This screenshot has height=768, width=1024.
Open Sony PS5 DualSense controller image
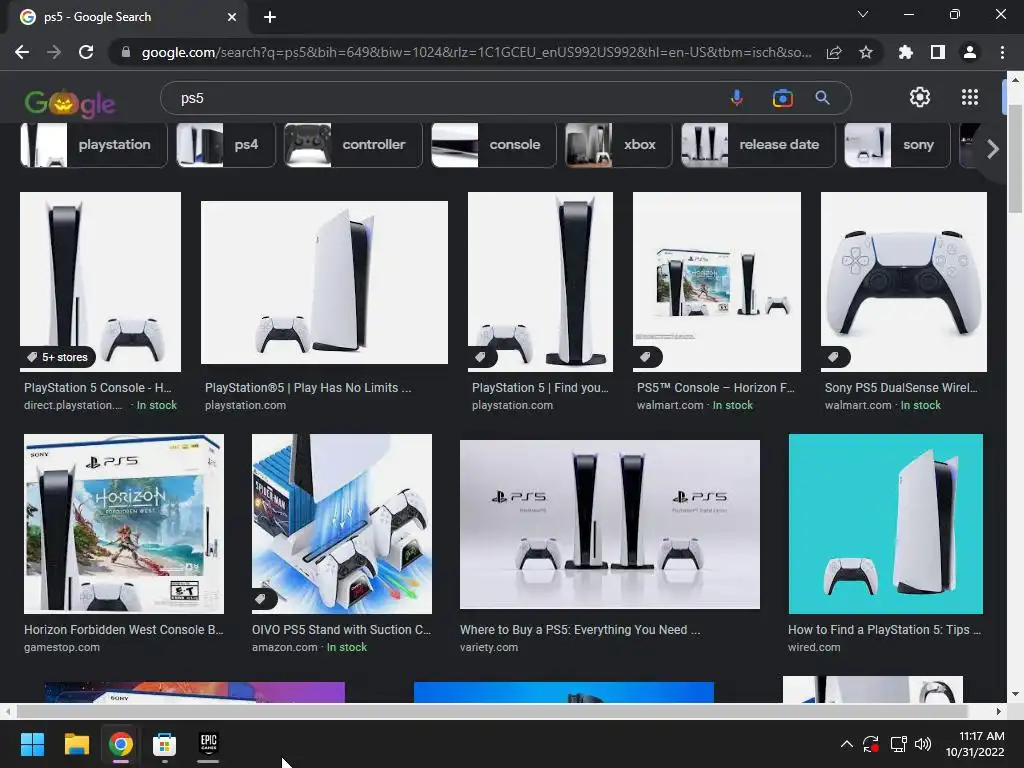[x=904, y=281]
